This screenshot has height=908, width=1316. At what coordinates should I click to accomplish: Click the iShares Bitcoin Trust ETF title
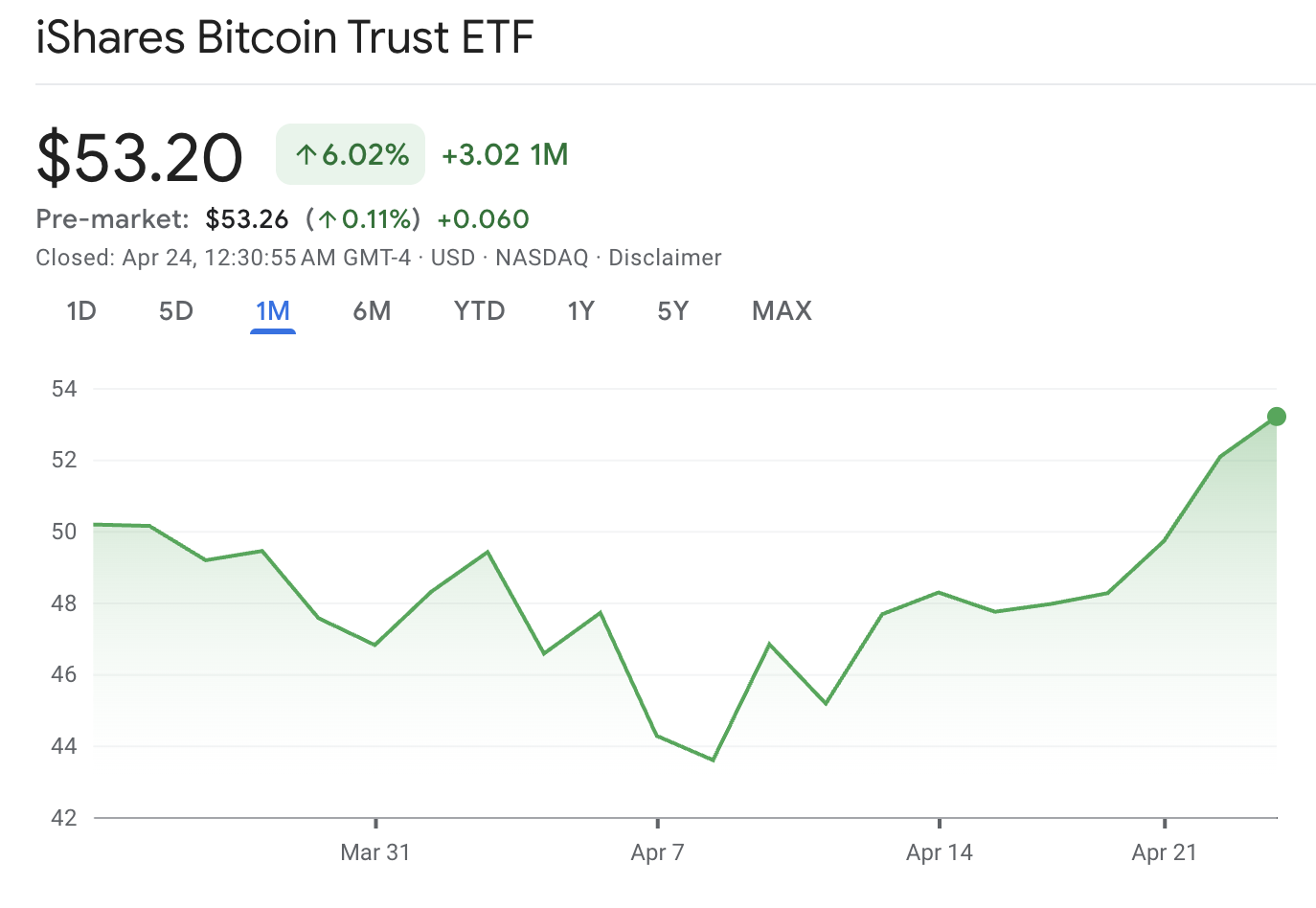pyautogui.click(x=284, y=37)
